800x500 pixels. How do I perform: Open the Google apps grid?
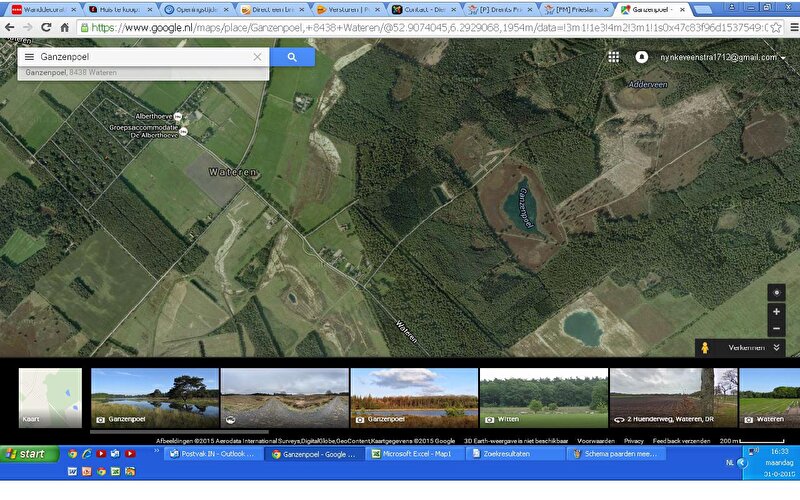pyautogui.click(x=613, y=57)
